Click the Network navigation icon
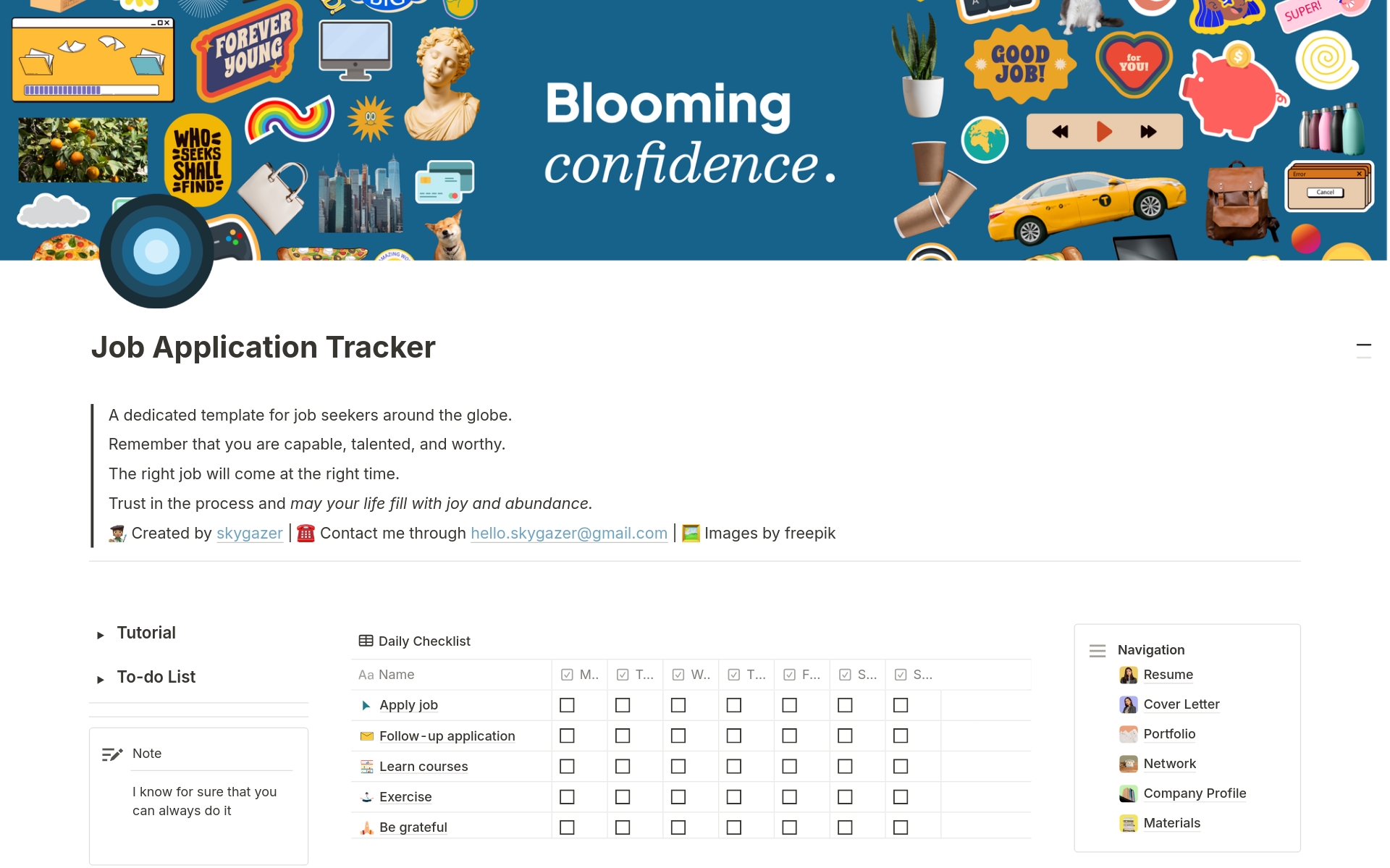The height and width of the screenshot is (868, 1390). (1127, 763)
